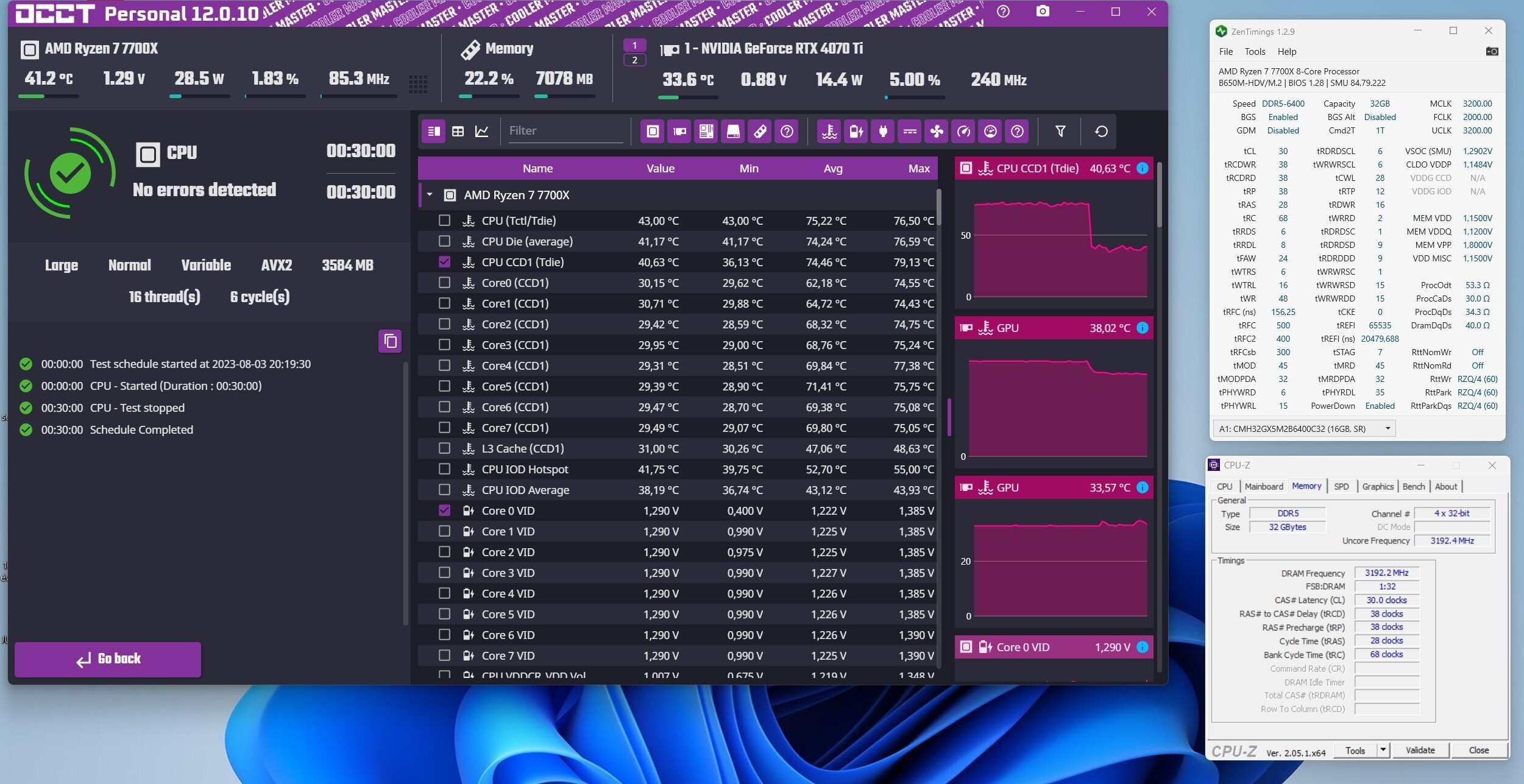Toggle storage drive sensor filter icon
This screenshot has height=784, width=1524.
pyautogui.click(x=733, y=131)
